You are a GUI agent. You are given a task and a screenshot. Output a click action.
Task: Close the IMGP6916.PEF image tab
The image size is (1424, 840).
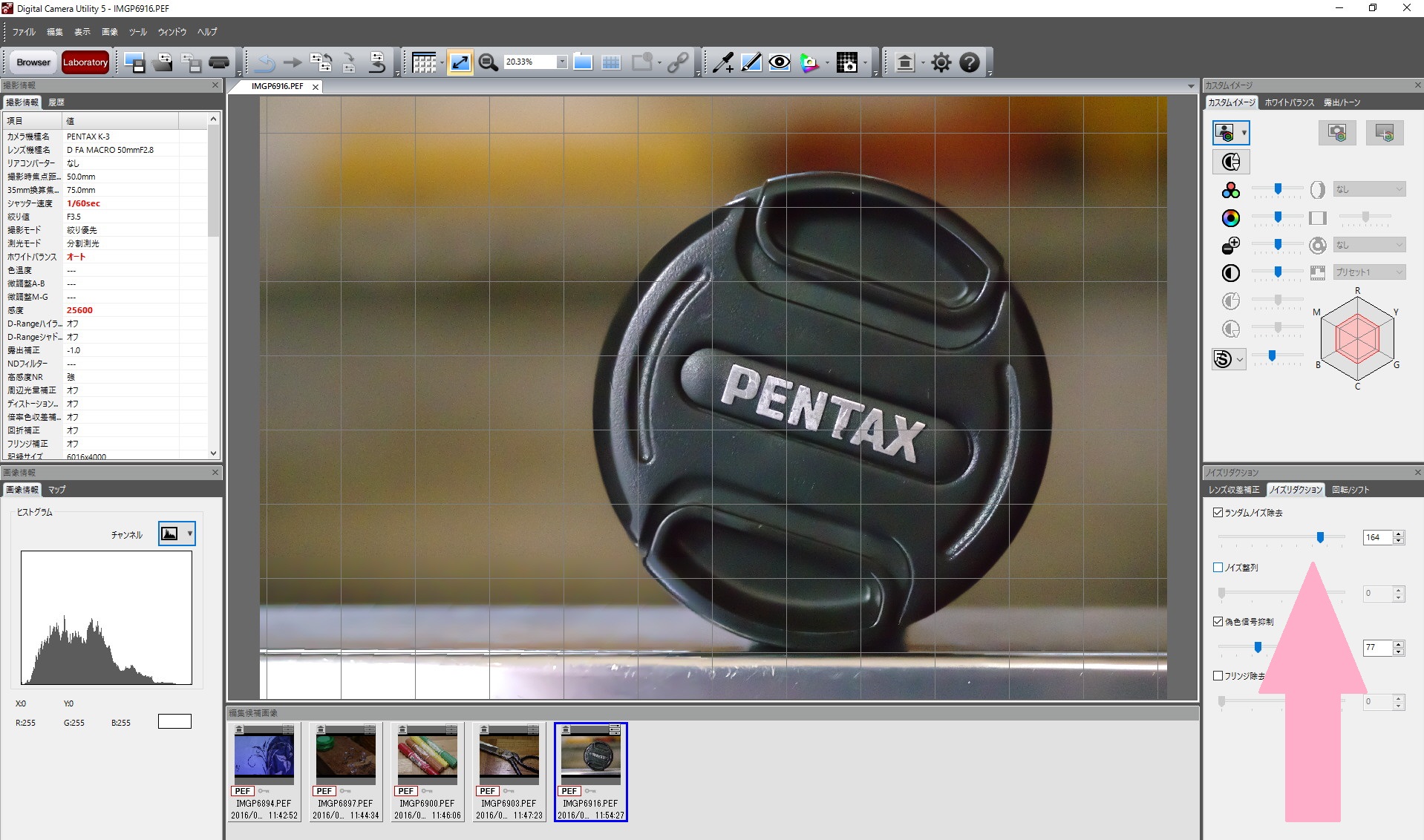coord(316,87)
